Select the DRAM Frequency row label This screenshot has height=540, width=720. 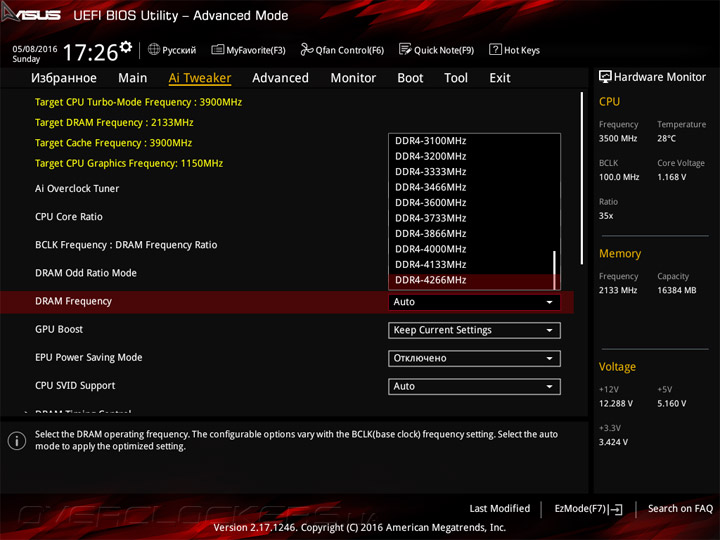73,301
